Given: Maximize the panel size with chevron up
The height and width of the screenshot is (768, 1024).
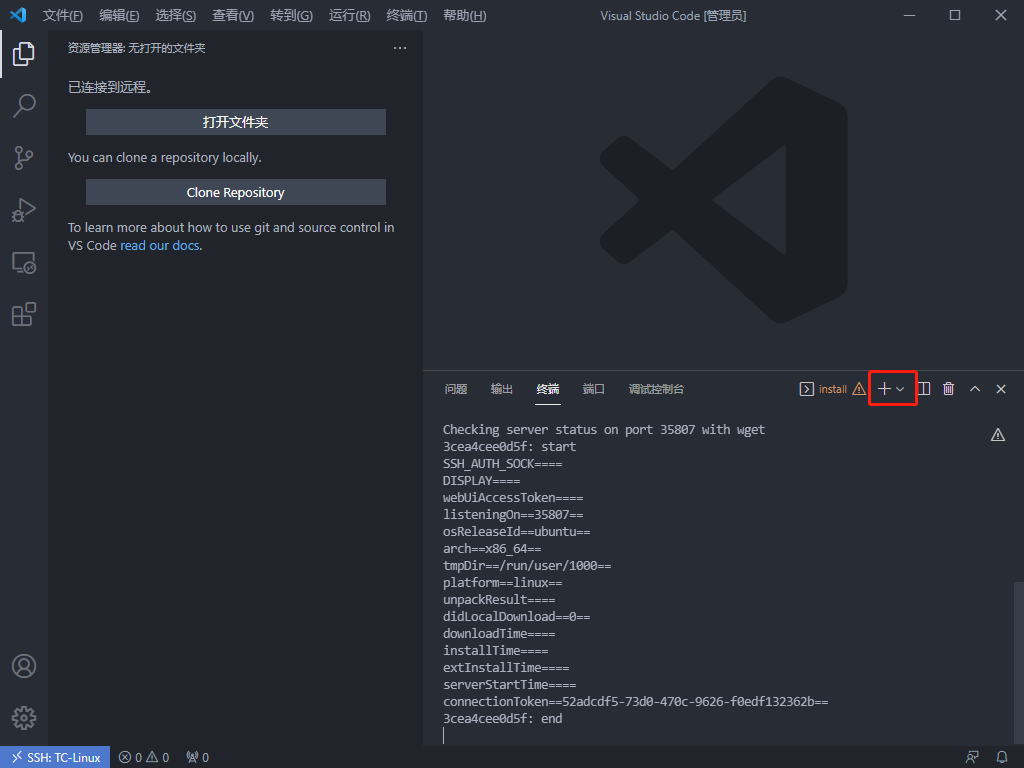Looking at the screenshot, I should (975, 389).
